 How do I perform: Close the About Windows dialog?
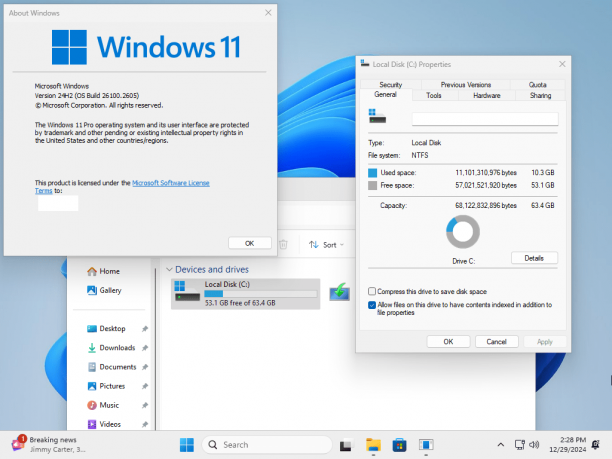(x=268, y=13)
